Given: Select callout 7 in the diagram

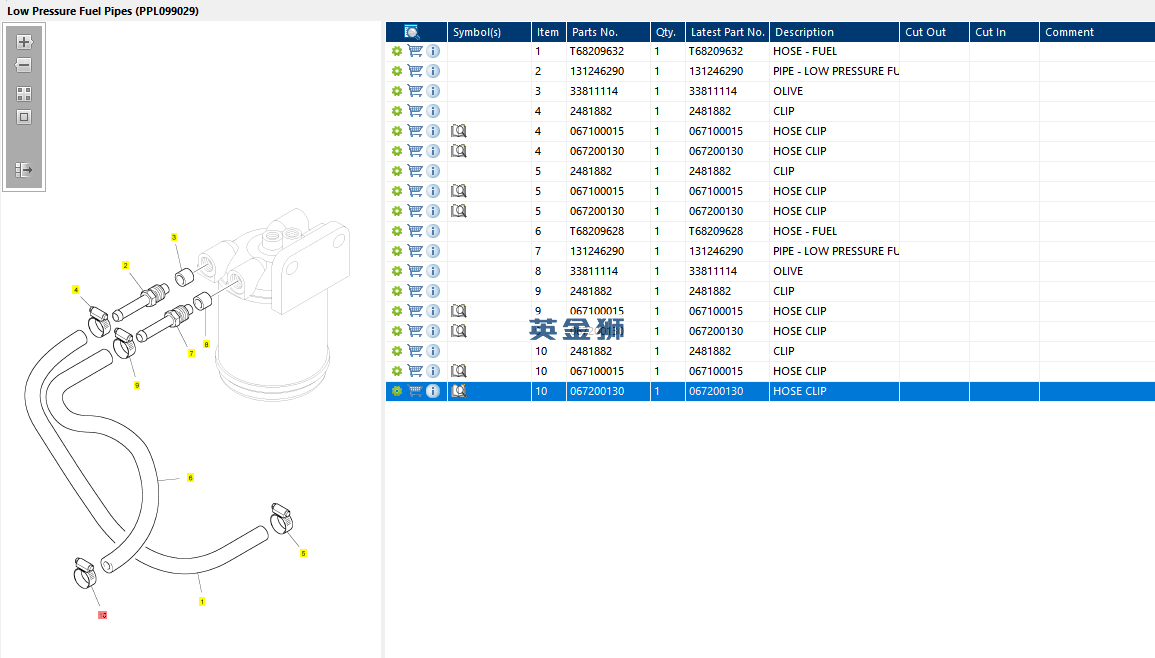Looking at the screenshot, I should (192, 353).
